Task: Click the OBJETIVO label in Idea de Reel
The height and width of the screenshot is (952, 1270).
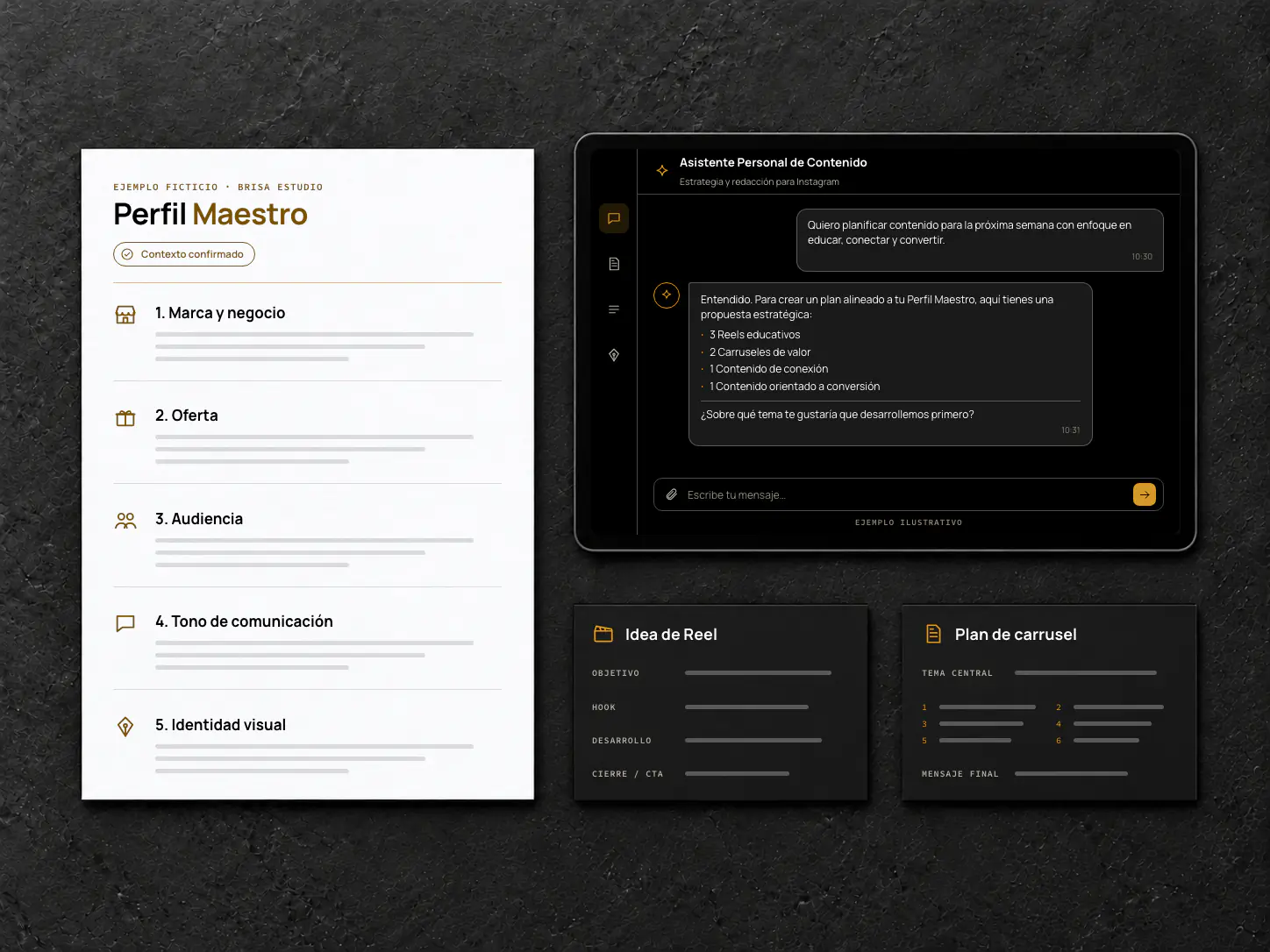Action: coord(616,673)
